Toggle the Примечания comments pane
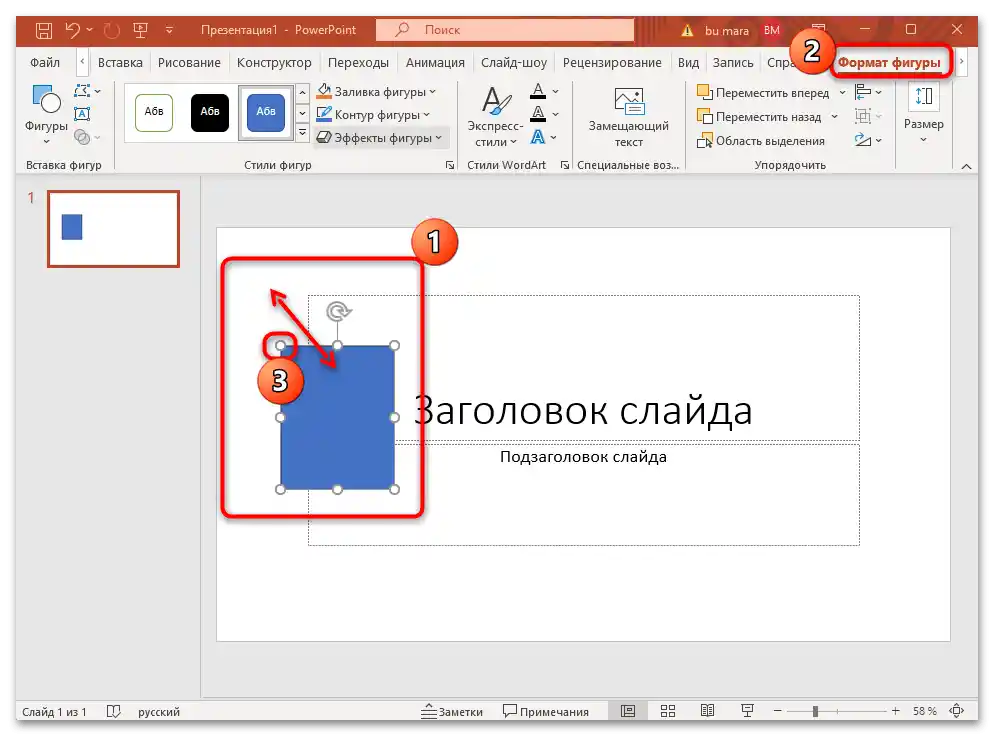Screen dimensions: 994x736 point(545,711)
